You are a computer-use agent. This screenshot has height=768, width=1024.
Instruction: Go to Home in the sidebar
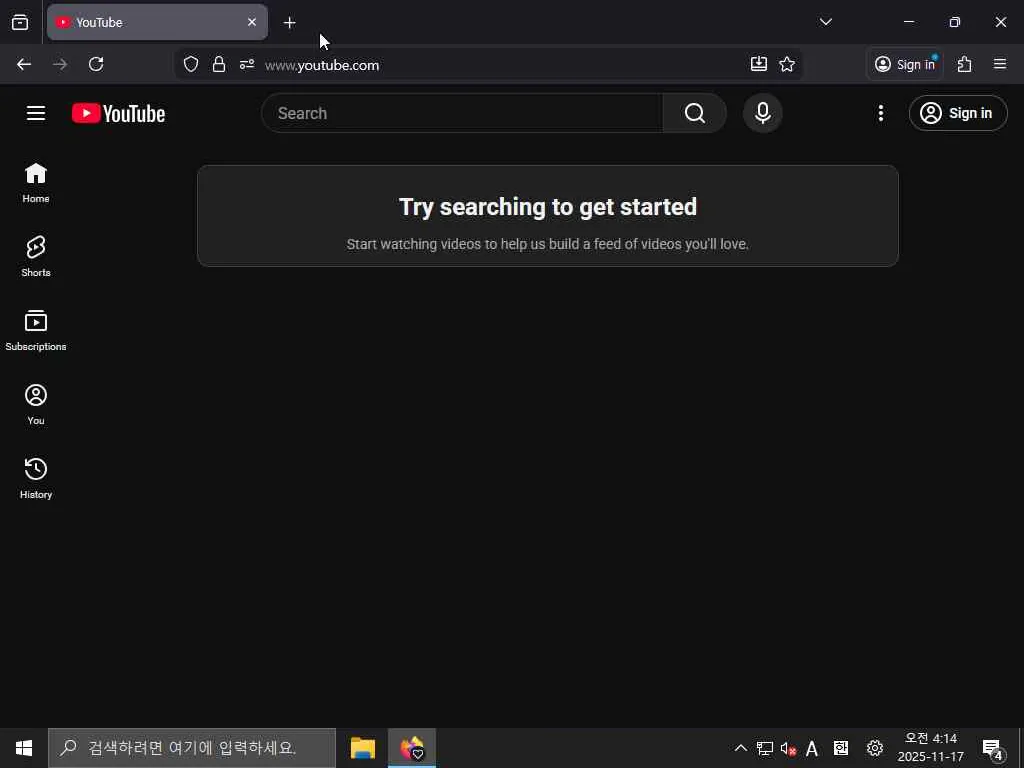(36, 183)
